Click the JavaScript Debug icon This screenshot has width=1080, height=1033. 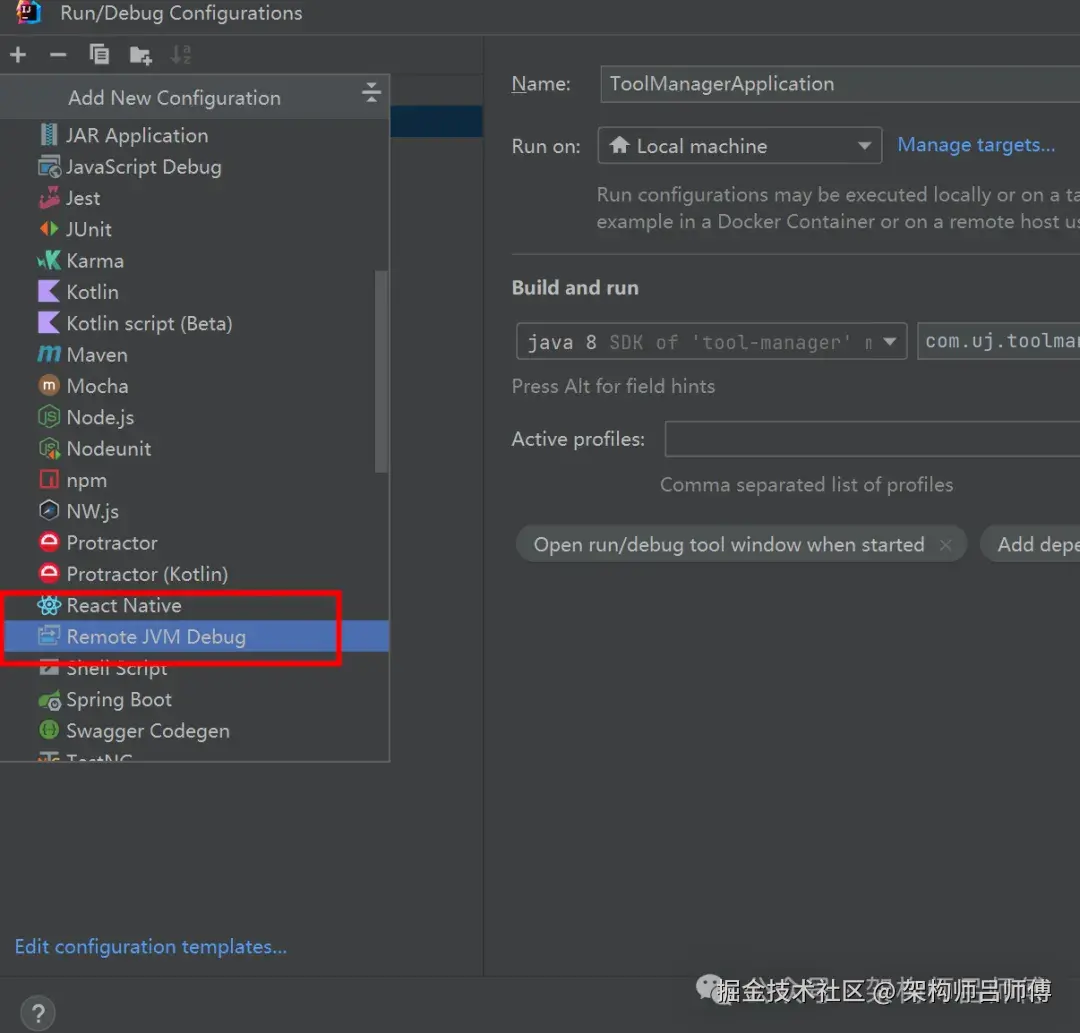[49, 167]
